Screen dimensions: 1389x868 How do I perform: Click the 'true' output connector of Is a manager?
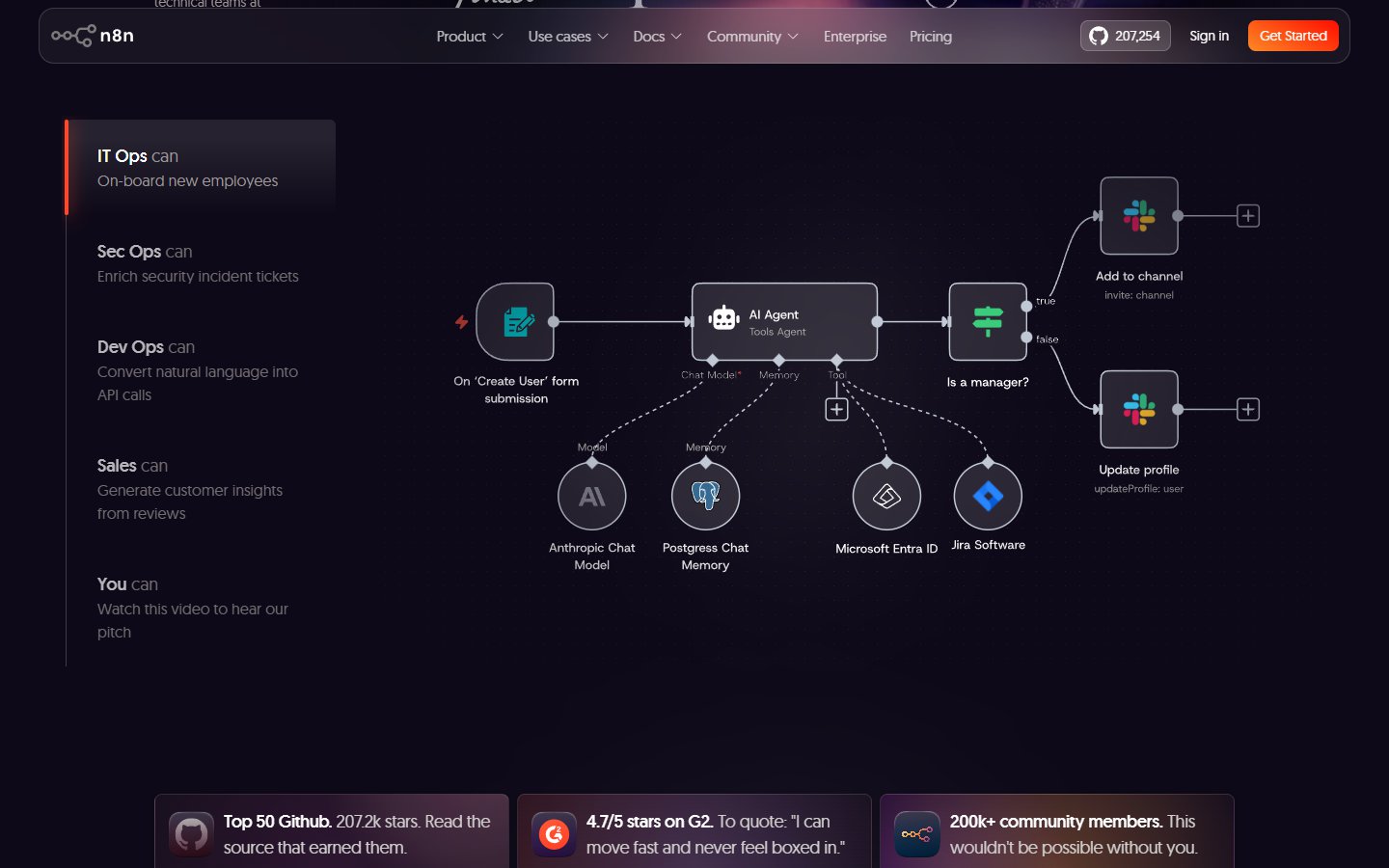(x=1026, y=306)
